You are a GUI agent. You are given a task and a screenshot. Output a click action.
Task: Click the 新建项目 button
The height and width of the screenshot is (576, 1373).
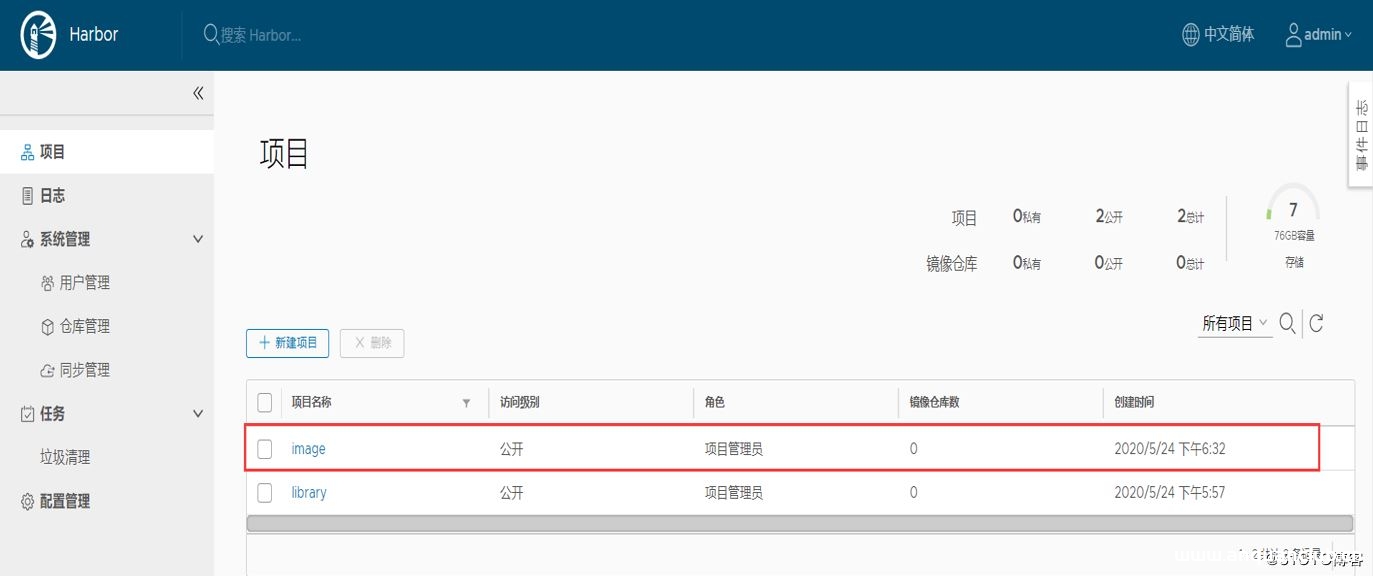coord(287,342)
